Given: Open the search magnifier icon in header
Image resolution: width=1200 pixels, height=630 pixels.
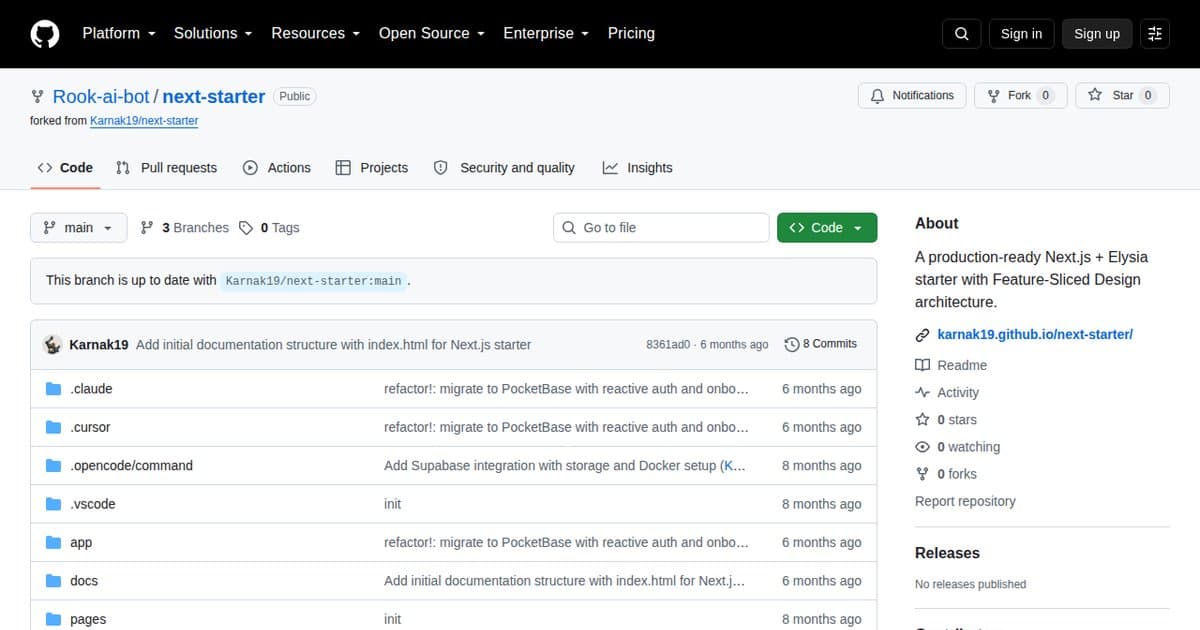Looking at the screenshot, I should (962, 34).
